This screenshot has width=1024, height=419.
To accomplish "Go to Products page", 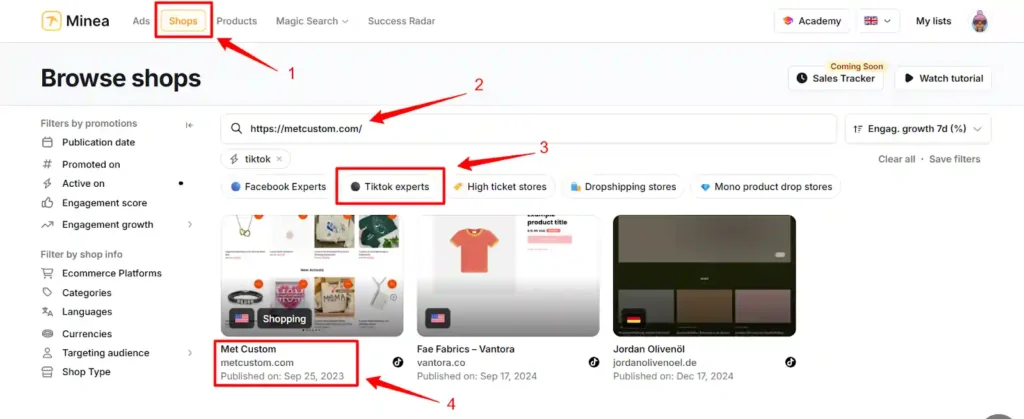I will point(236,21).
